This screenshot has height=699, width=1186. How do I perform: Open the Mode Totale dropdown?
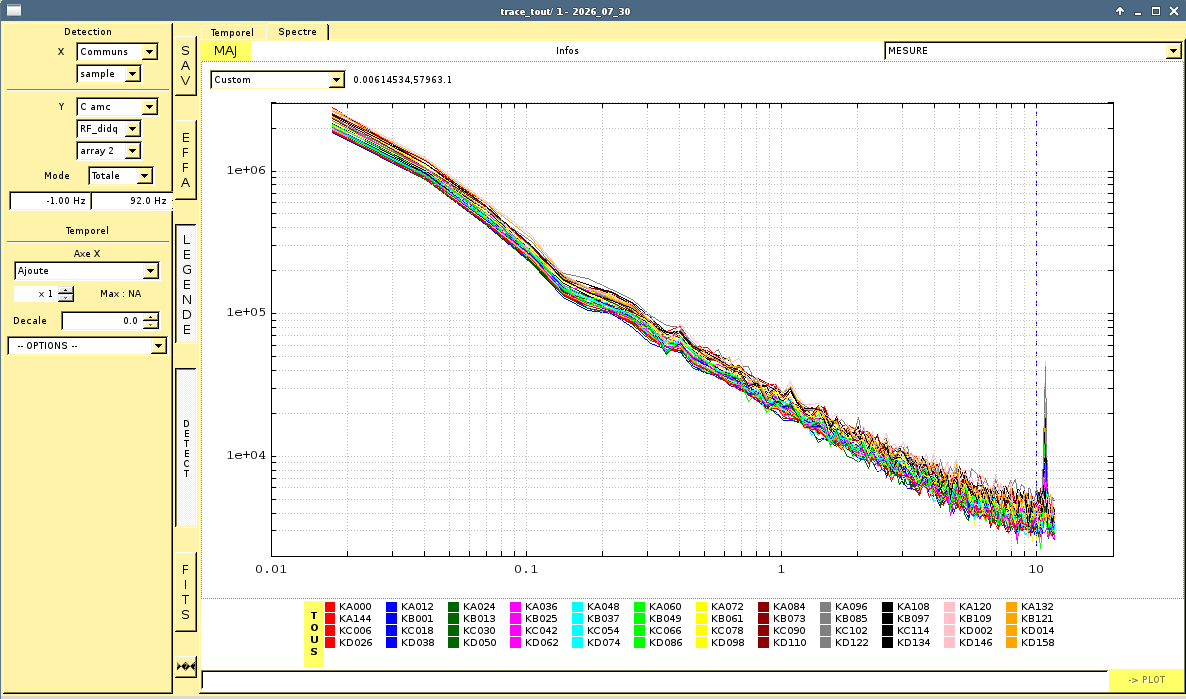point(120,176)
